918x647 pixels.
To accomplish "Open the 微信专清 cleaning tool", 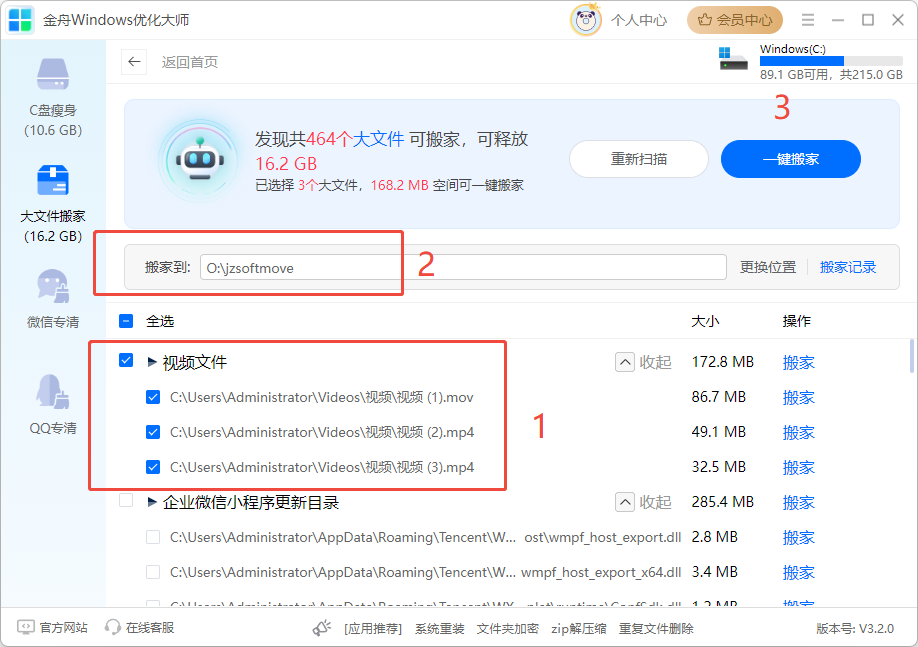I will click(53, 299).
